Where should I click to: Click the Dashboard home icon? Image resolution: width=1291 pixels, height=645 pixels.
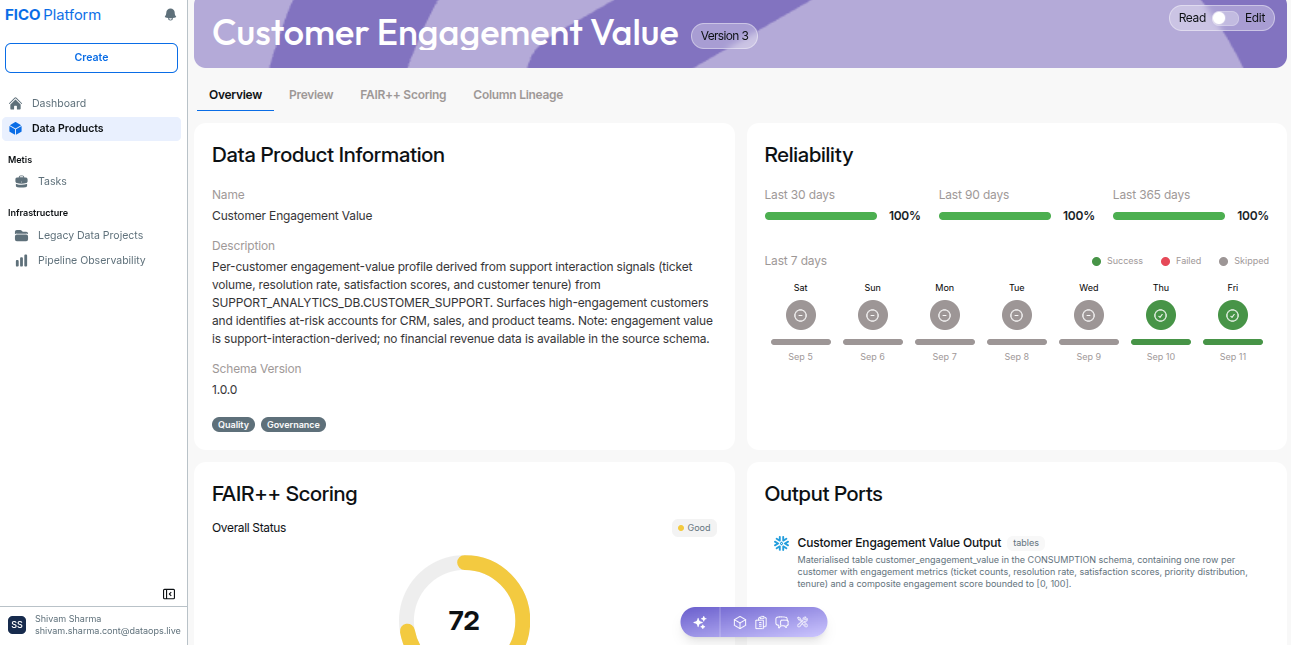tap(15, 103)
